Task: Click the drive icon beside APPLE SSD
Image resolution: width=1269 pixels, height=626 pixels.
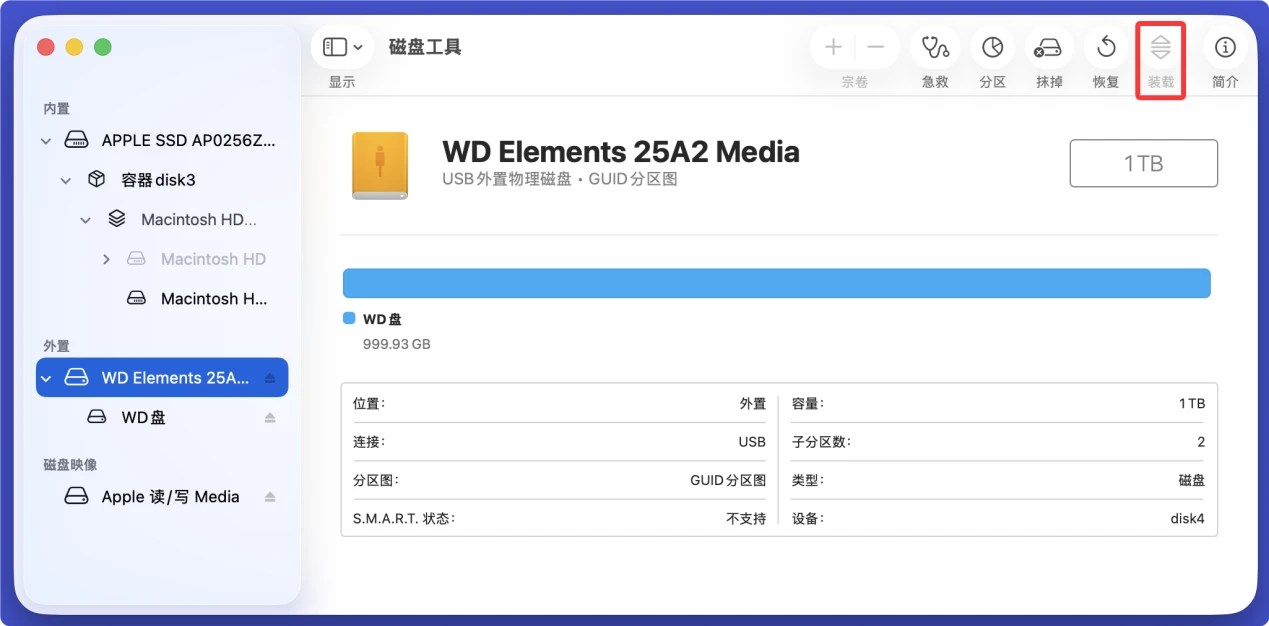Action: 77,141
